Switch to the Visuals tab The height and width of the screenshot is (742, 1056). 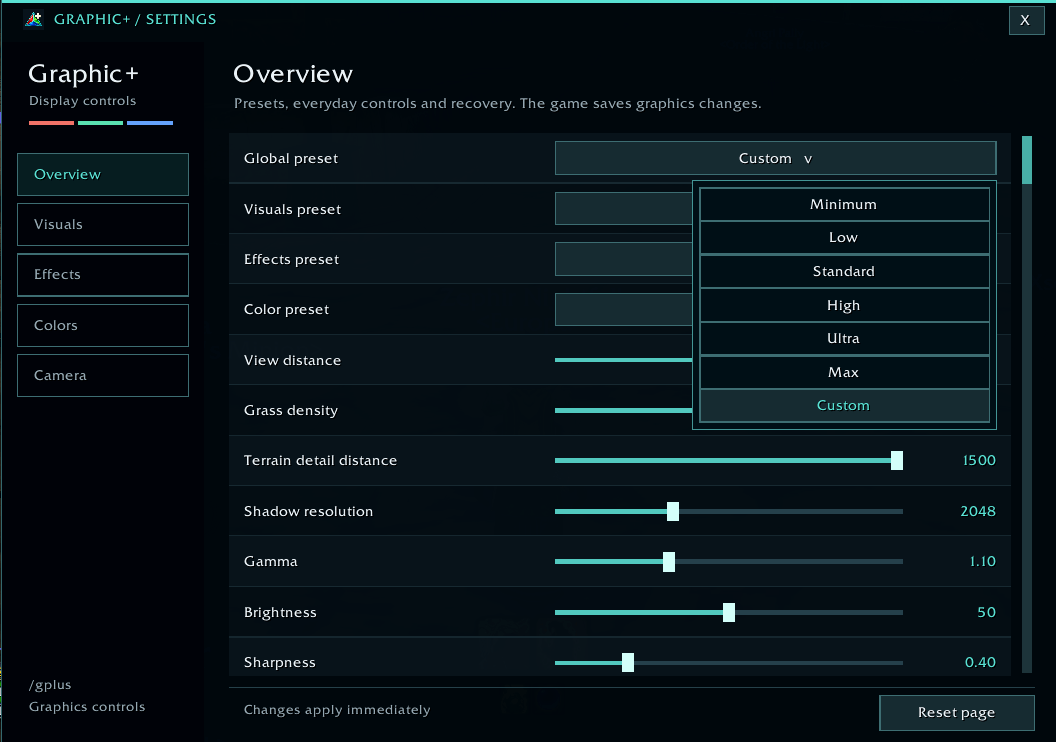pyautogui.click(x=103, y=224)
